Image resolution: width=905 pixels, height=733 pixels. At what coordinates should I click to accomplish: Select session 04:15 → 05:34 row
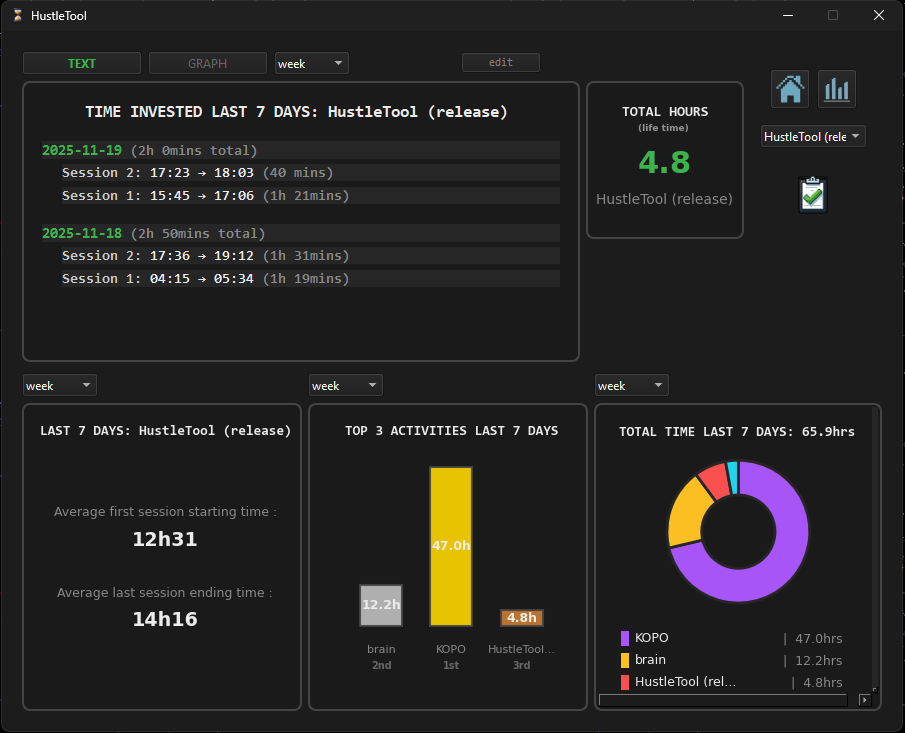311,279
